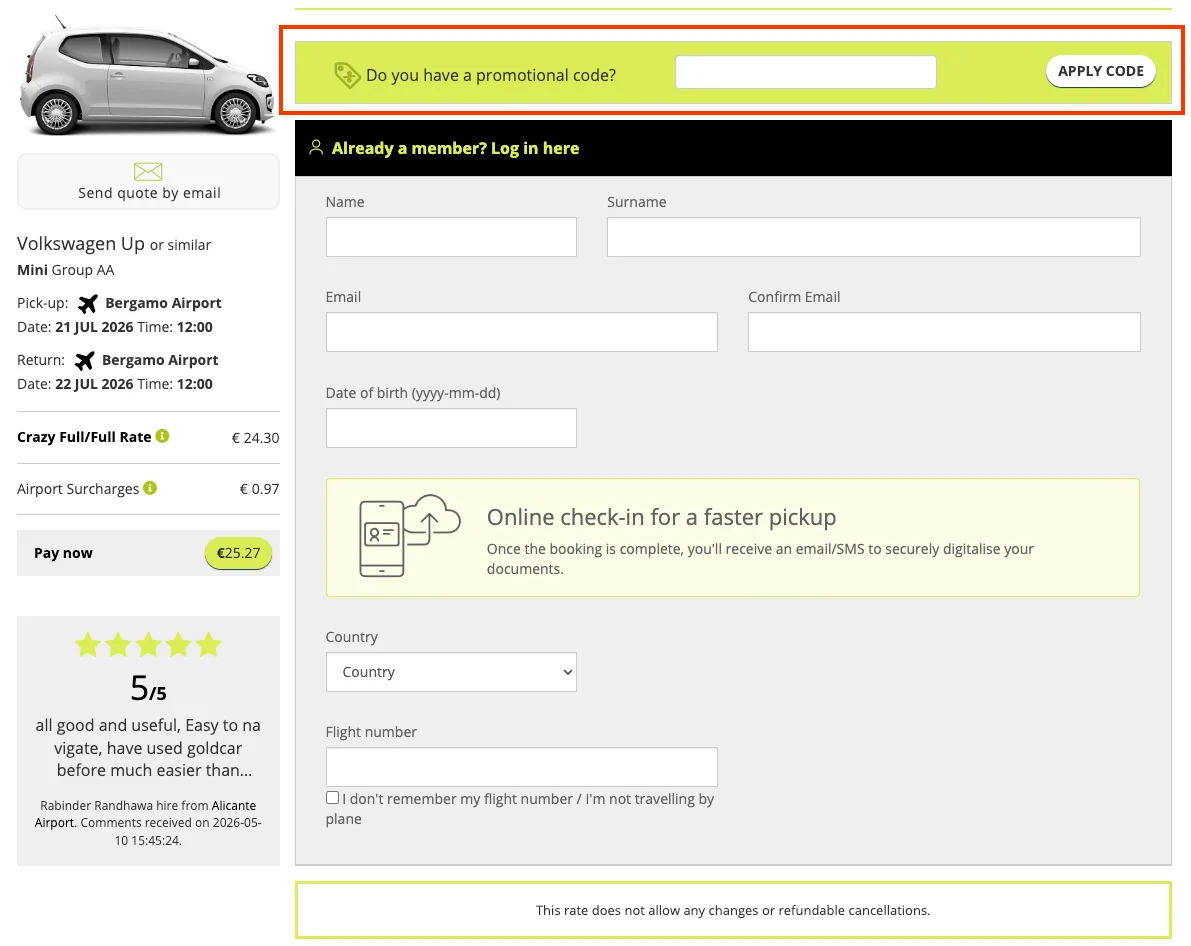Click the pick-up airplane icon
Image resolution: width=1191 pixels, height=946 pixels.
87,303
